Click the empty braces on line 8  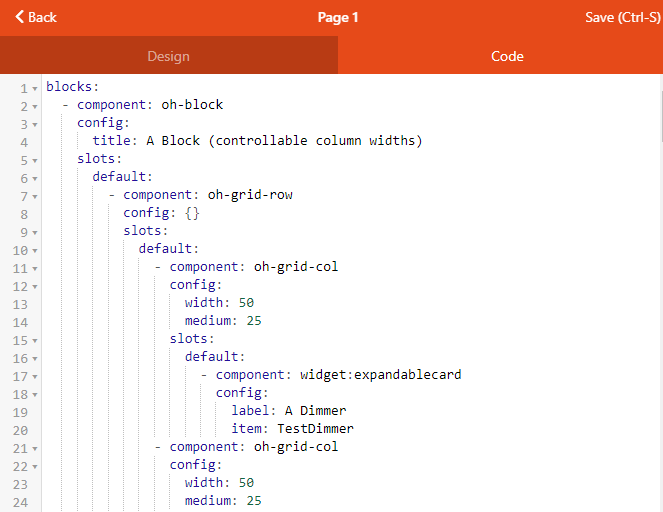pos(192,213)
